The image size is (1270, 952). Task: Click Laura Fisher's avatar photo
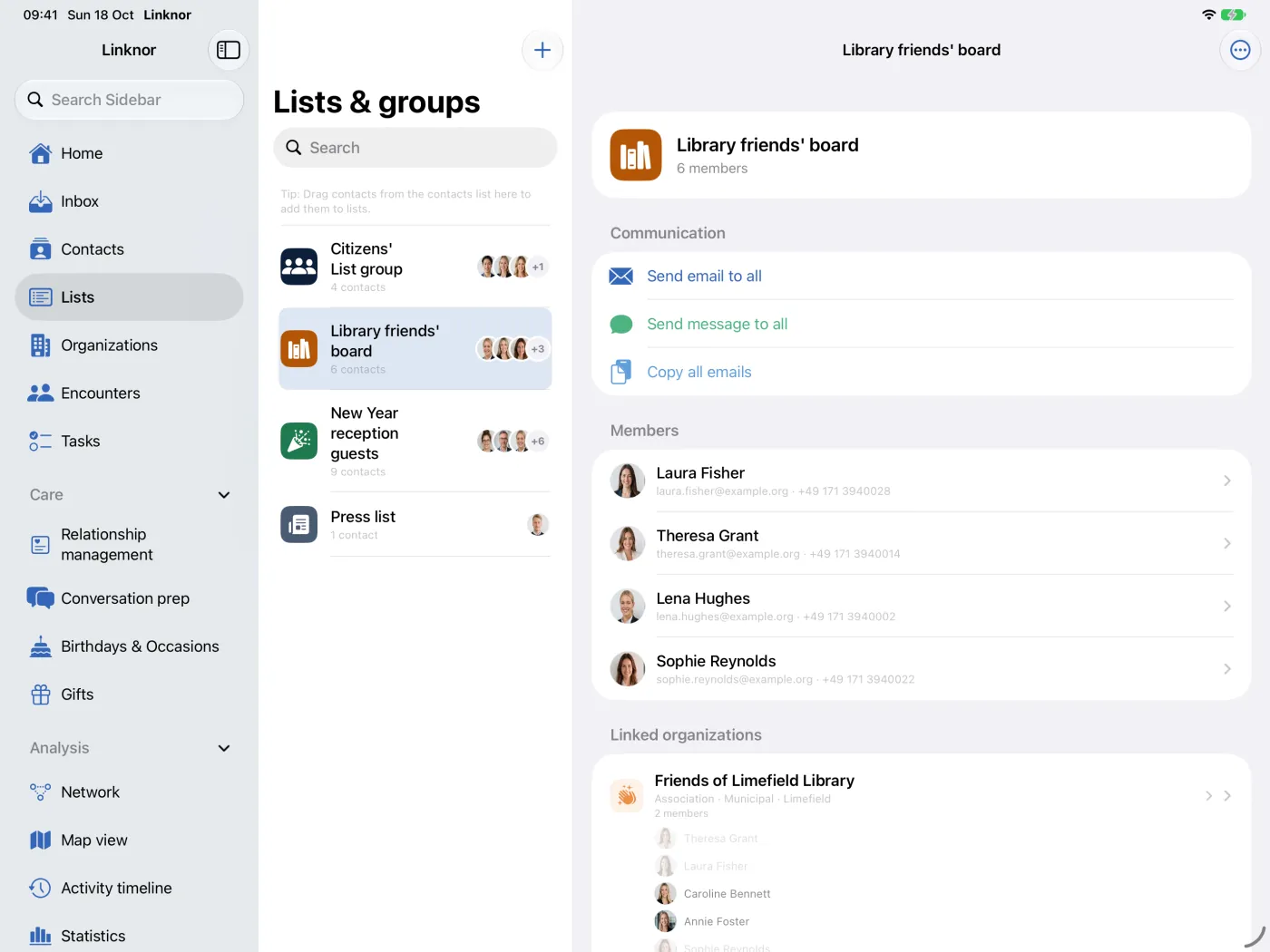(627, 481)
